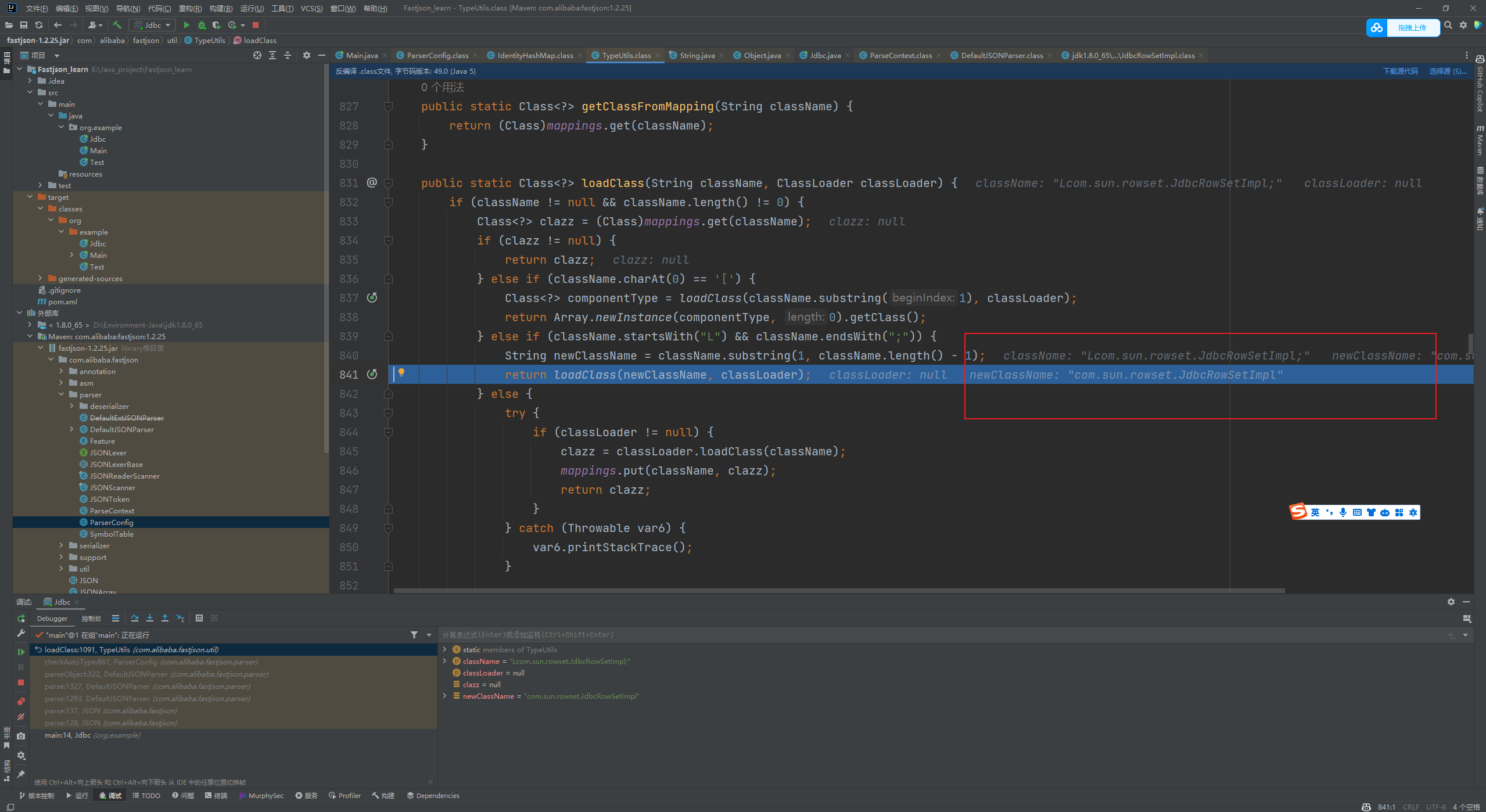Collapse loadClass method fold at line 831

point(389,183)
